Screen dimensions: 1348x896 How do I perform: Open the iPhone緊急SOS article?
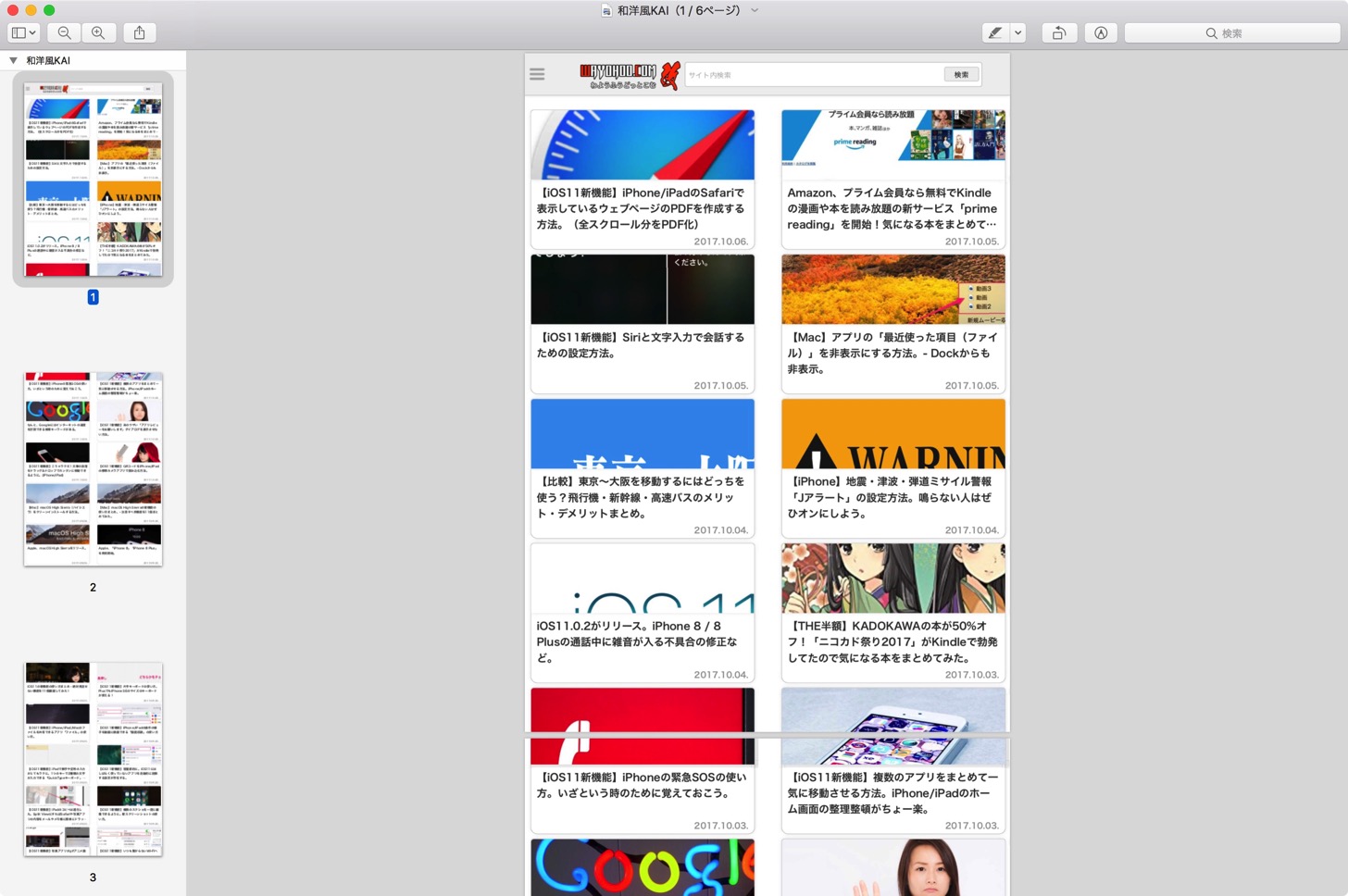coord(642,785)
